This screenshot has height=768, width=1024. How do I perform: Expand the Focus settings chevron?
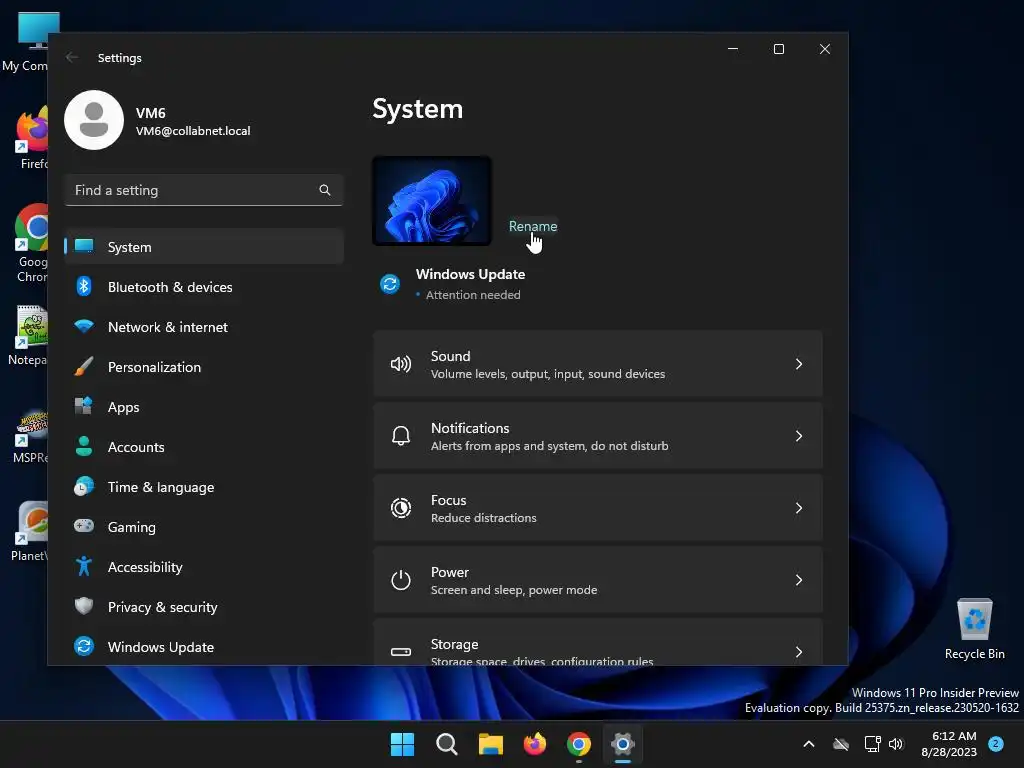click(799, 508)
